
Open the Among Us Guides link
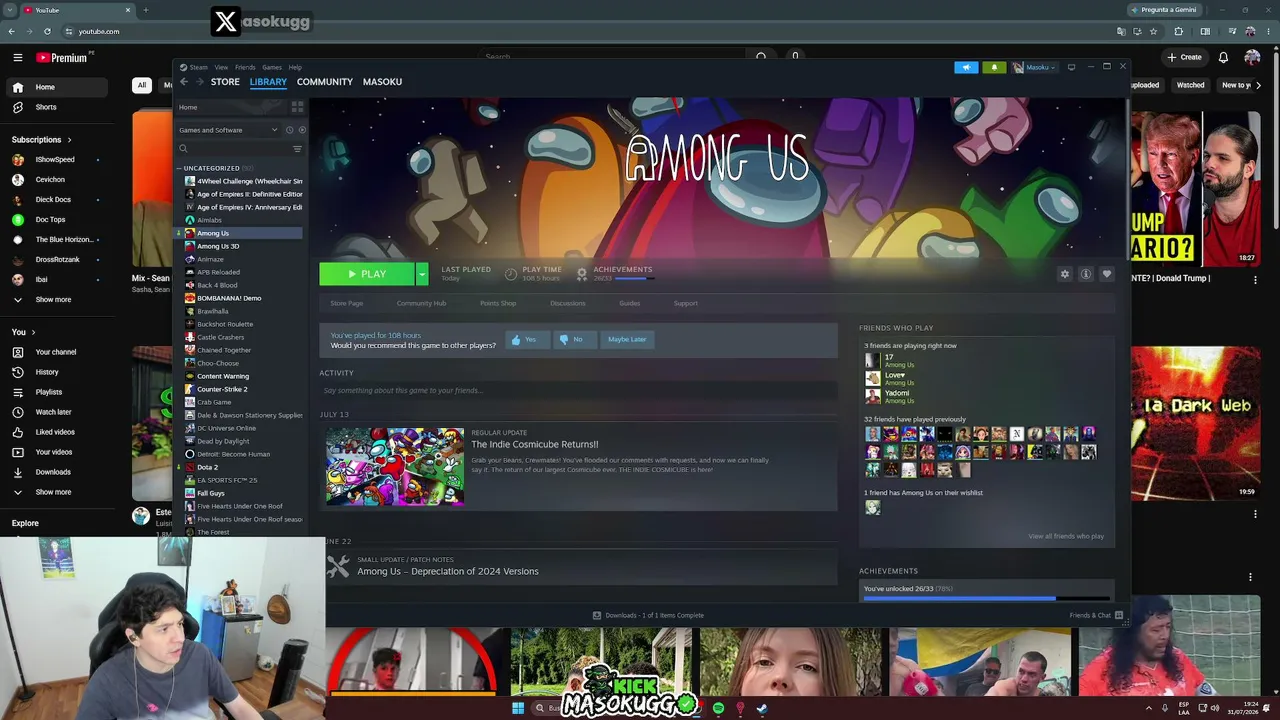click(629, 303)
